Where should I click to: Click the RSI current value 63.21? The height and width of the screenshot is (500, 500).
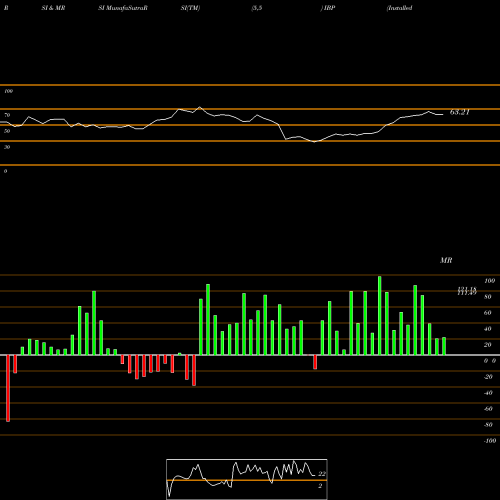point(460,112)
